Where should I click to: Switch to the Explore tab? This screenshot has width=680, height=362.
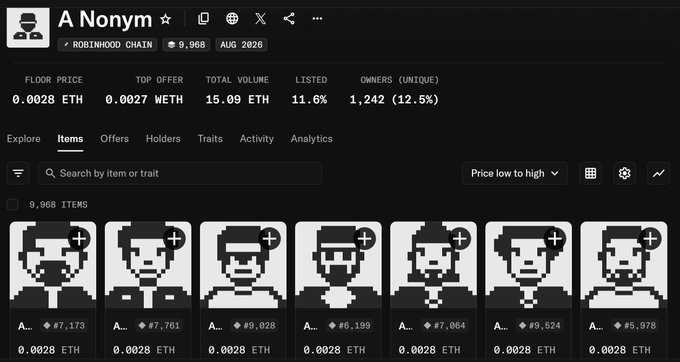pos(23,139)
